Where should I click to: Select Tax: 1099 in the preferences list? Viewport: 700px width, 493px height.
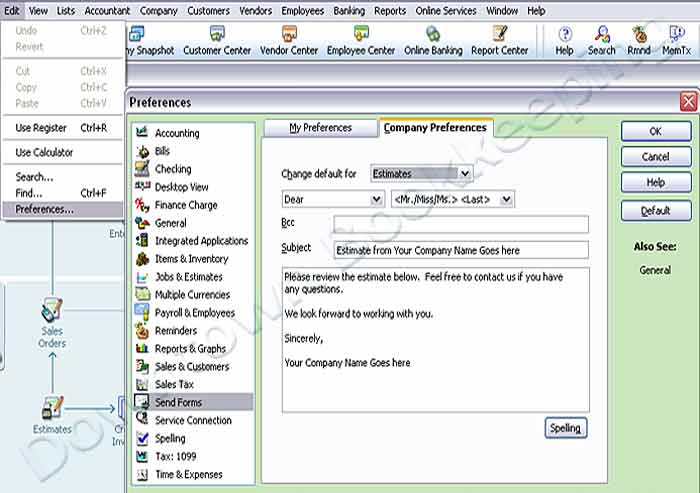click(x=193, y=456)
